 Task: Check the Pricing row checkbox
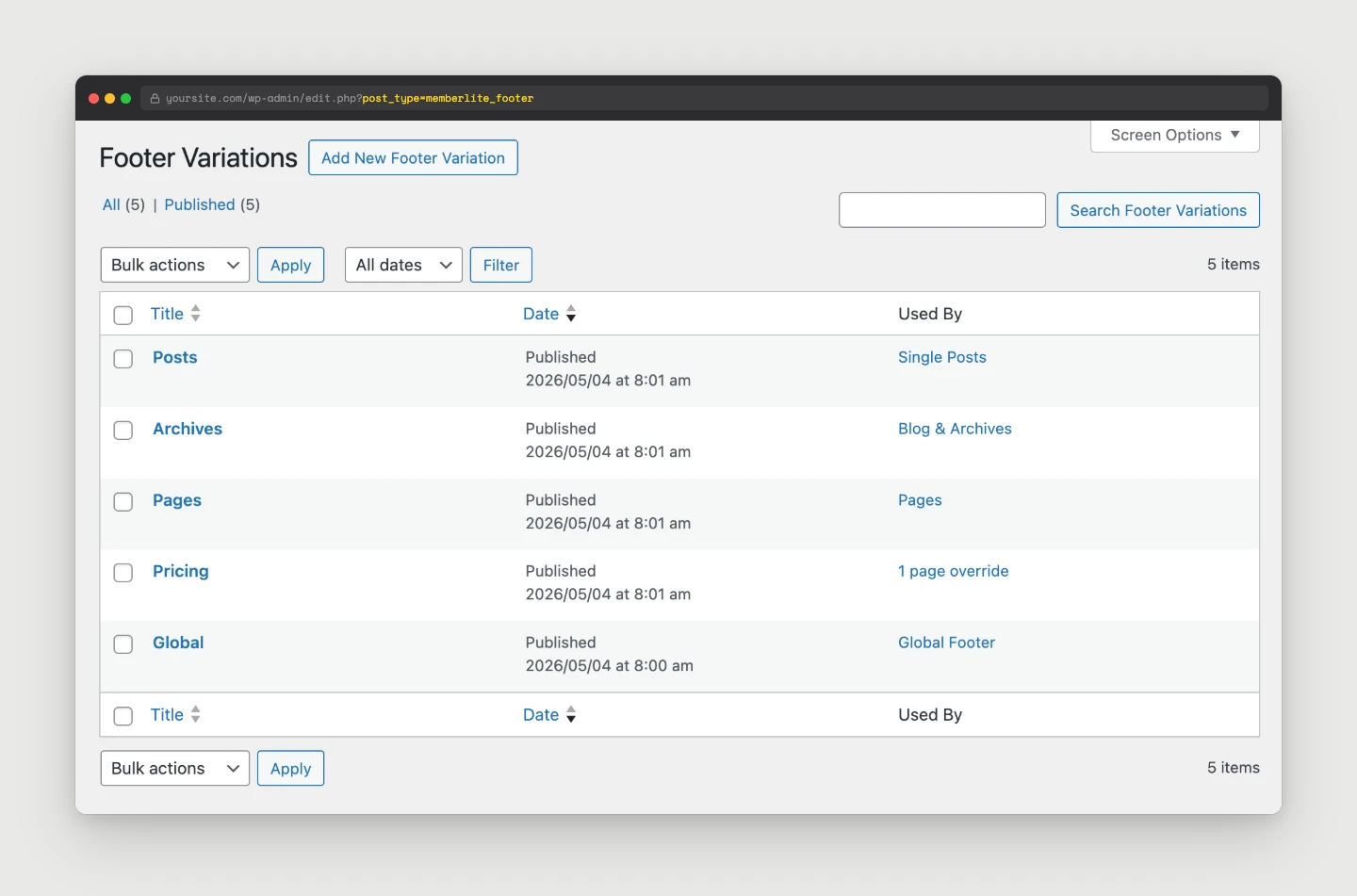(123, 573)
